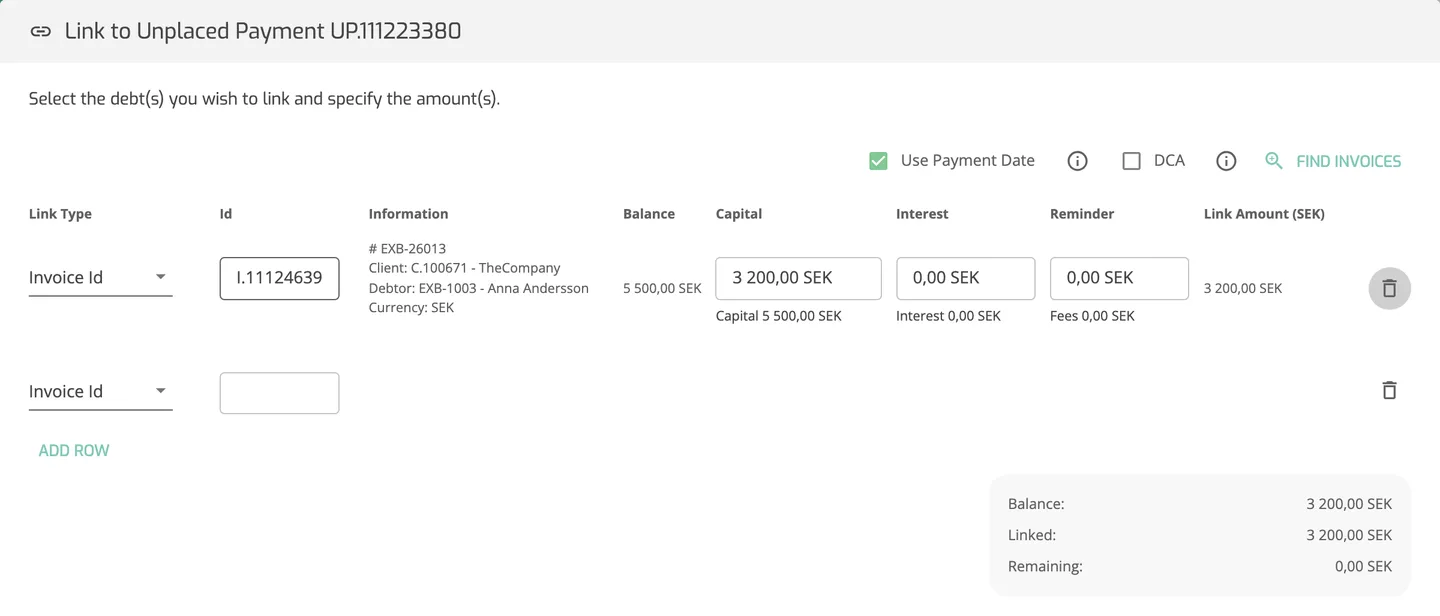The height and width of the screenshot is (616, 1440).
Task: Click Capital 5 500,00 SEK hint text
Action: pos(779,316)
